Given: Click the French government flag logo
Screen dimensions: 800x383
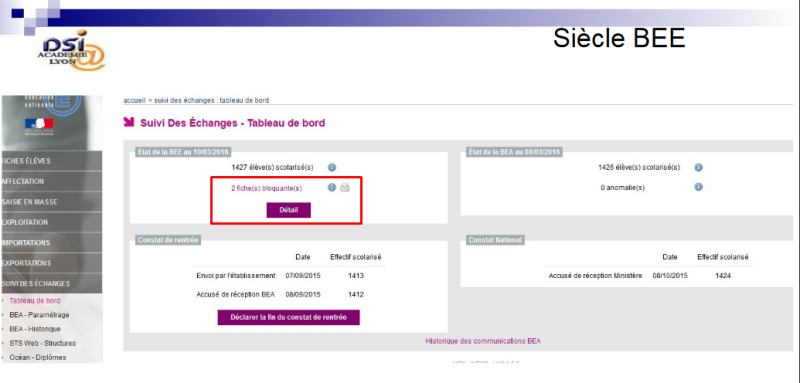Looking at the screenshot, I should click(x=39, y=123).
